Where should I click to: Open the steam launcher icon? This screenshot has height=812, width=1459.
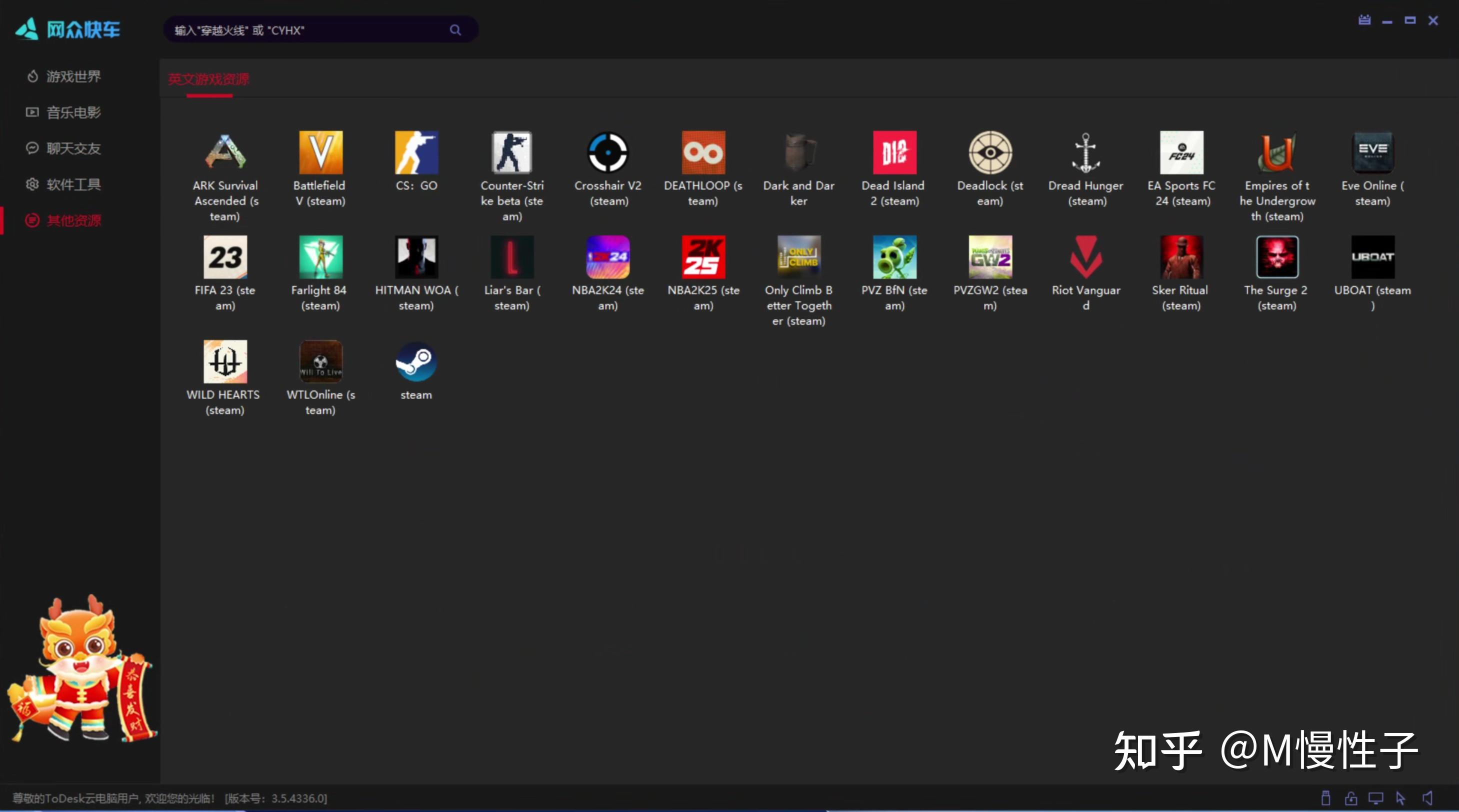pyautogui.click(x=415, y=362)
